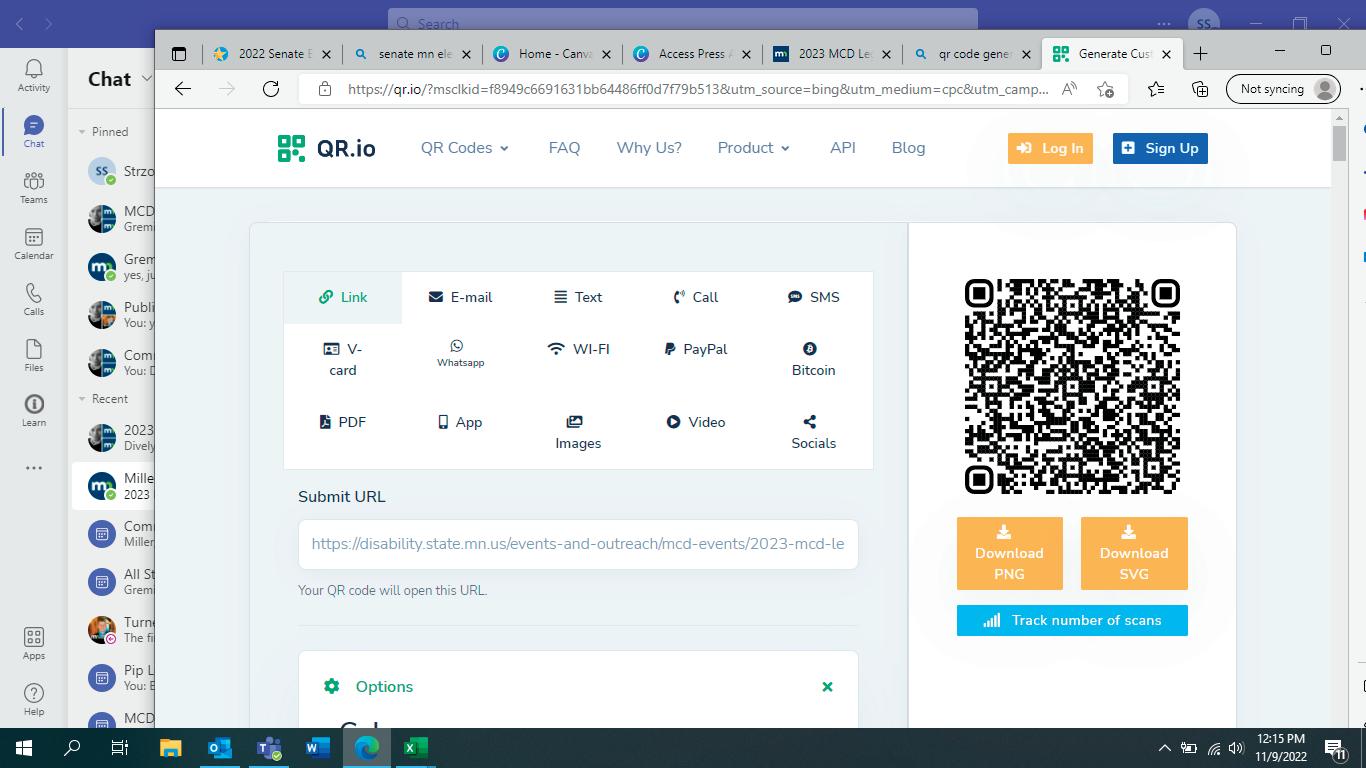The width and height of the screenshot is (1366, 768).
Task: Collapse the Pinned chats section
Action: pyautogui.click(x=83, y=132)
